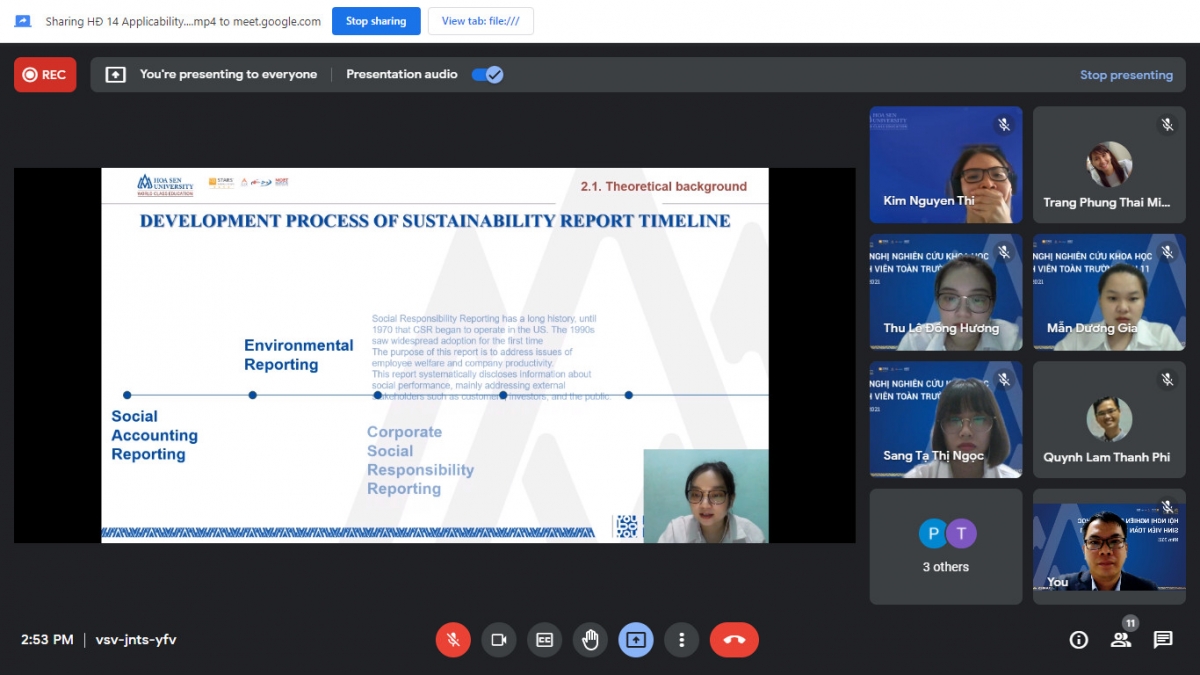Click the Environmental Reporting timeline dot

pyautogui.click(x=253, y=395)
